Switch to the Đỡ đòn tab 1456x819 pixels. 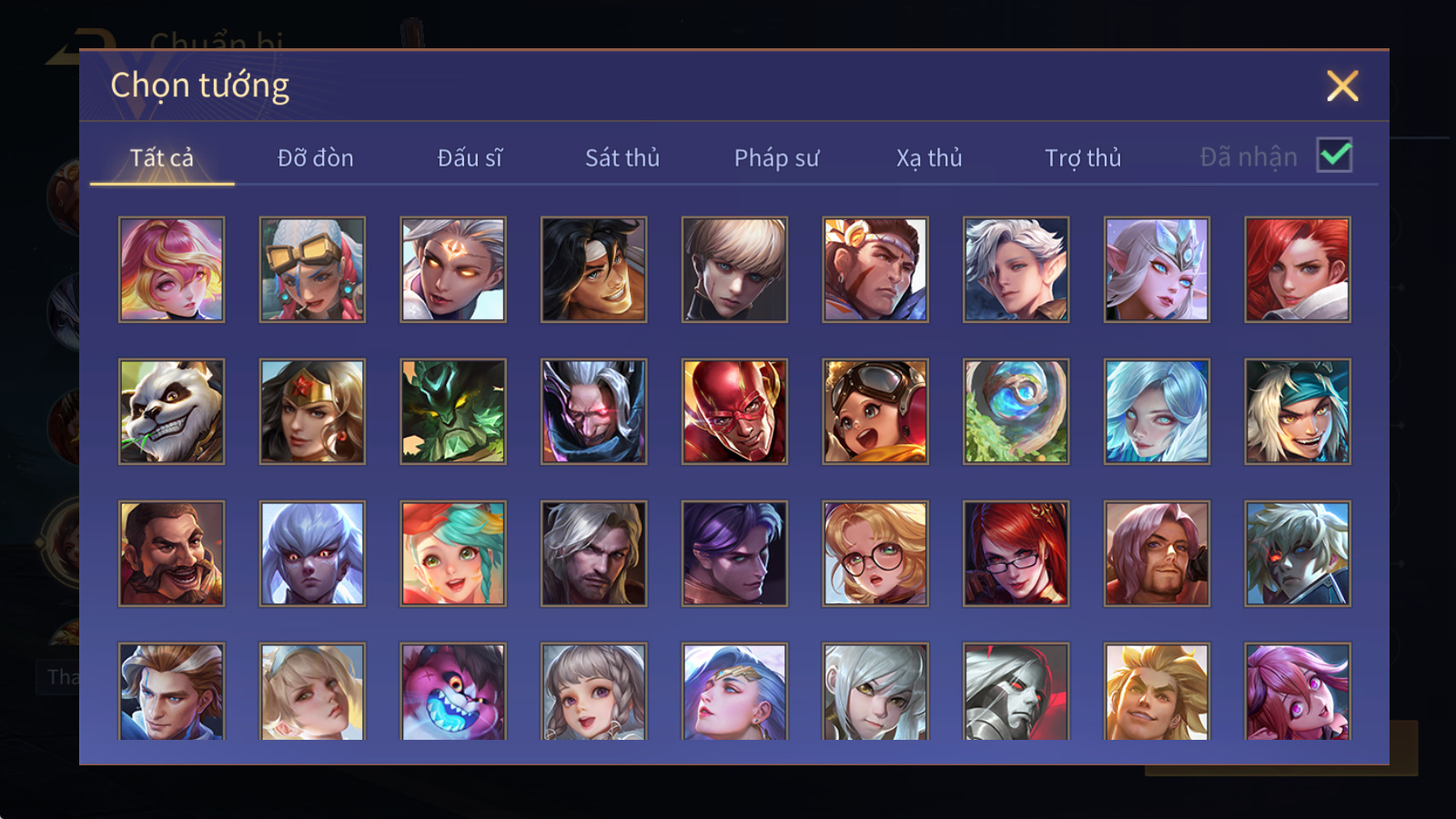click(315, 157)
